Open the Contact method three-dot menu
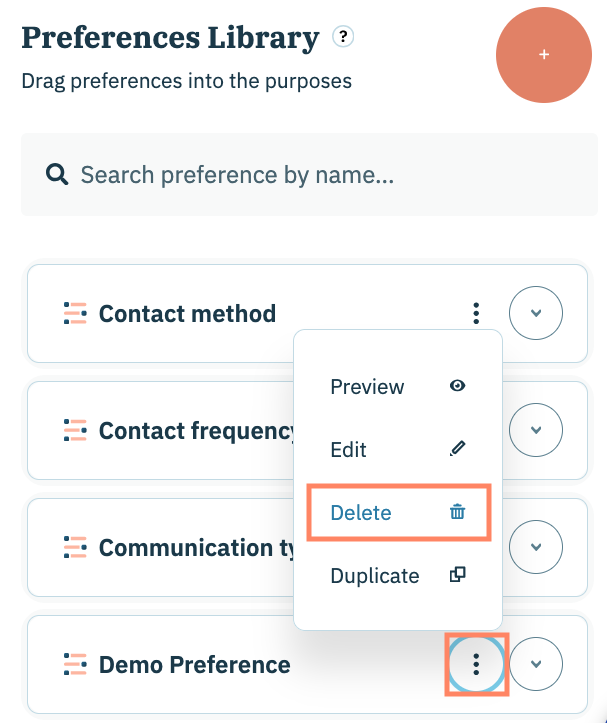The width and height of the screenshot is (607, 723). (x=476, y=314)
